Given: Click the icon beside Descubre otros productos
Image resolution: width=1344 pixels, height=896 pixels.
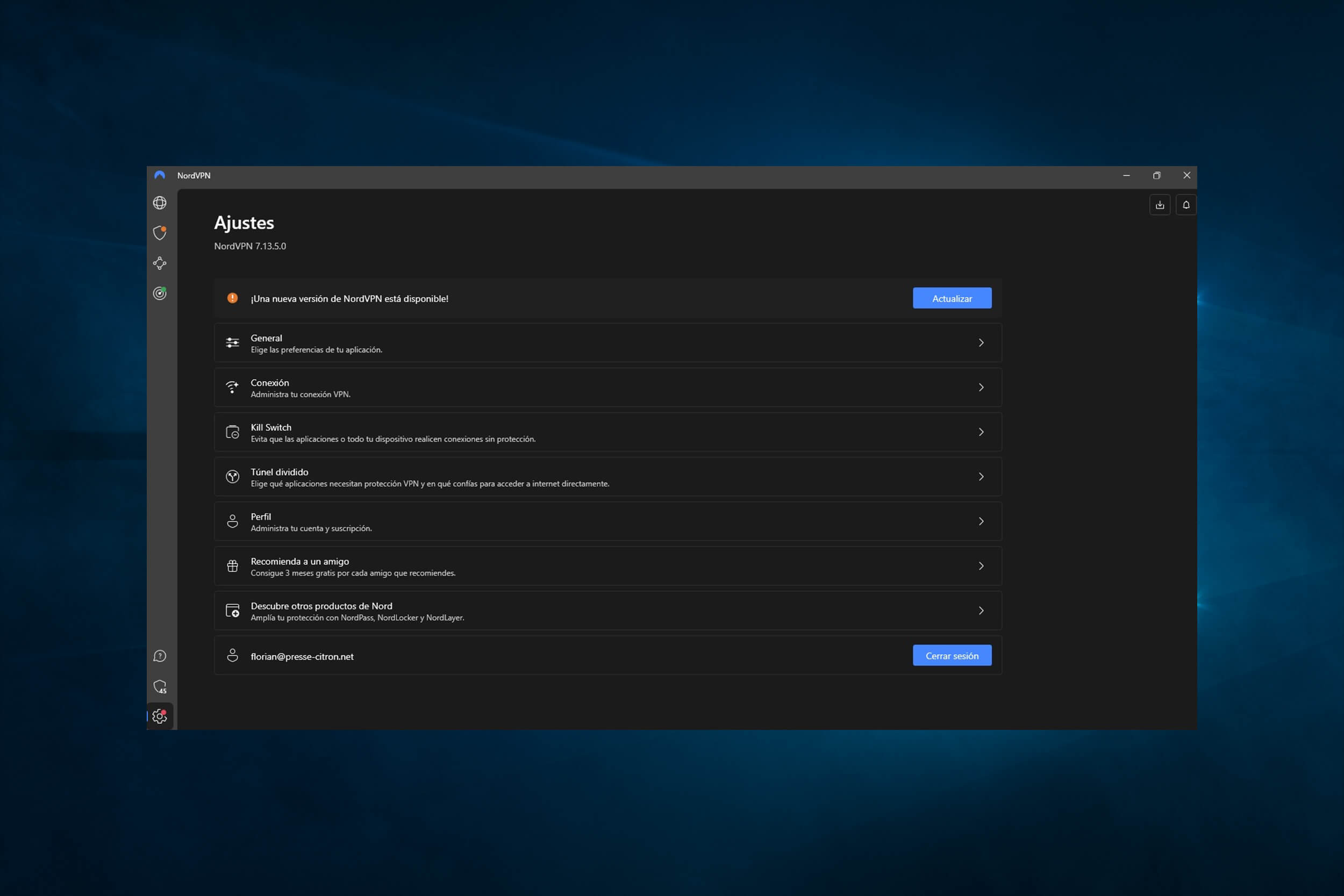Looking at the screenshot, I should coord(233,610).
